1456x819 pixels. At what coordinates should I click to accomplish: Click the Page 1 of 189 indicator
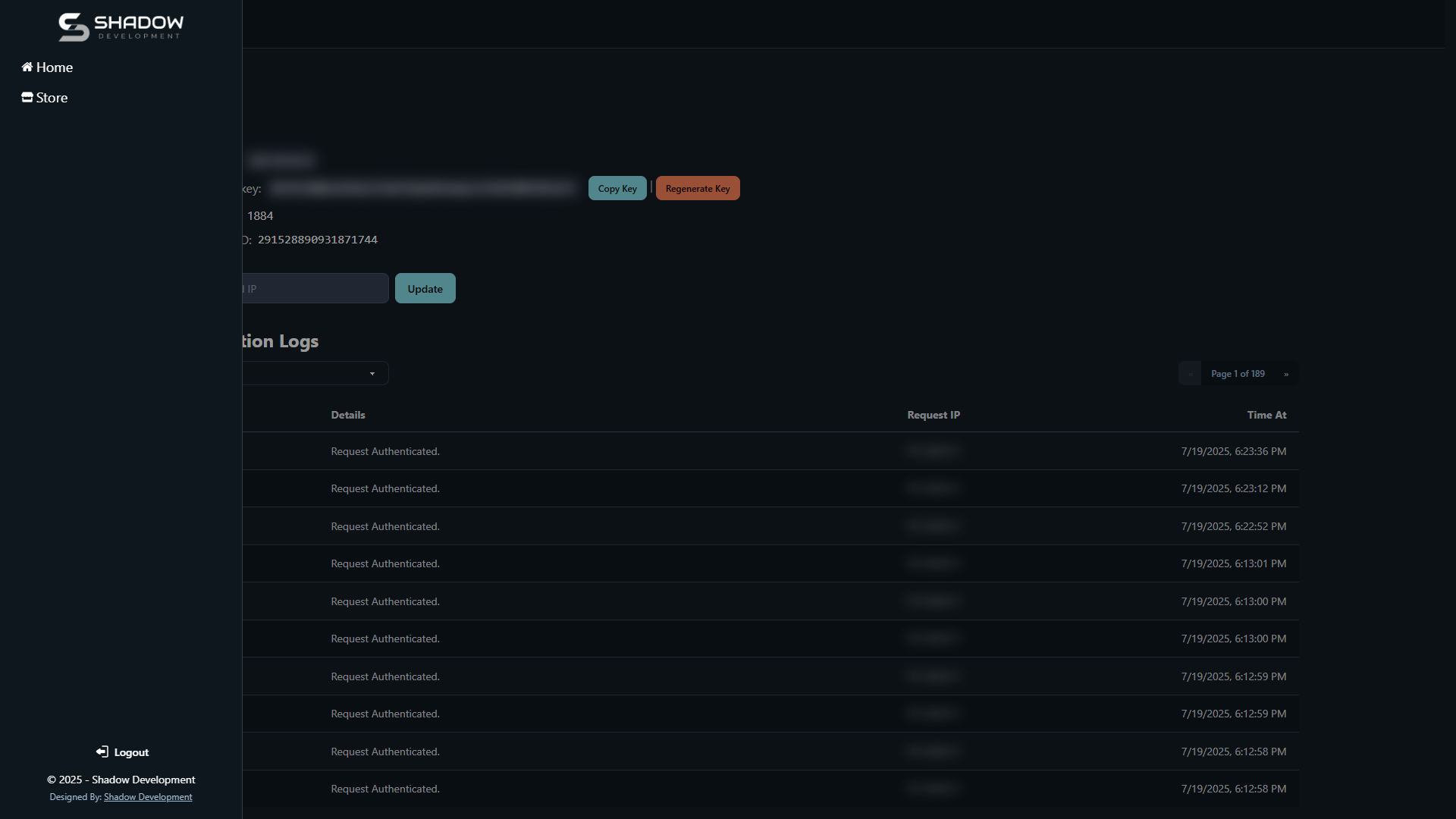tap(1238, 374)
